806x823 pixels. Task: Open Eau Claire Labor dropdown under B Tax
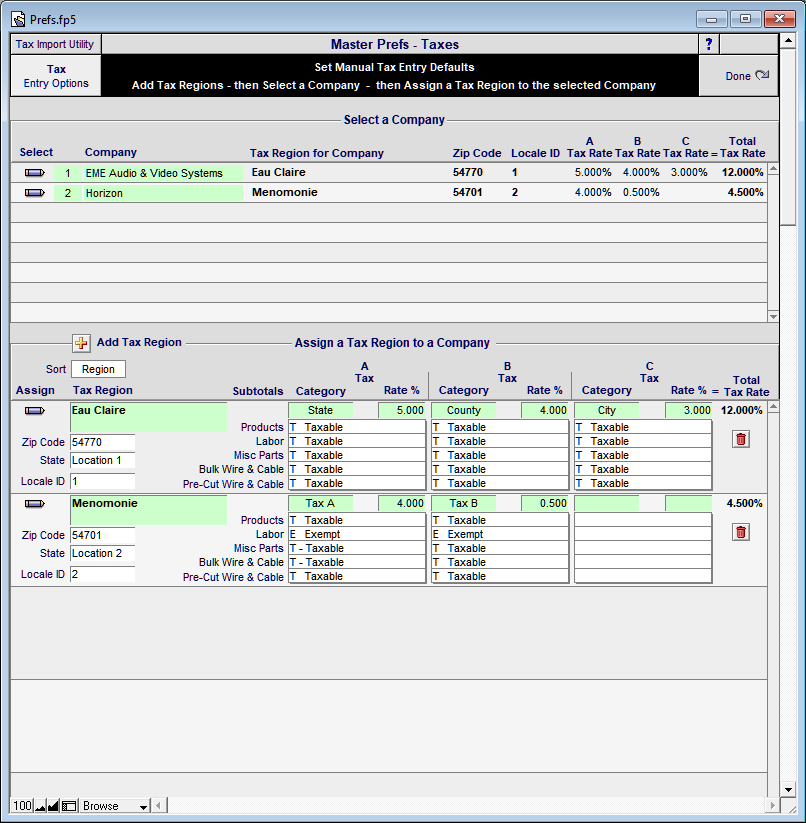click(500, 441)
